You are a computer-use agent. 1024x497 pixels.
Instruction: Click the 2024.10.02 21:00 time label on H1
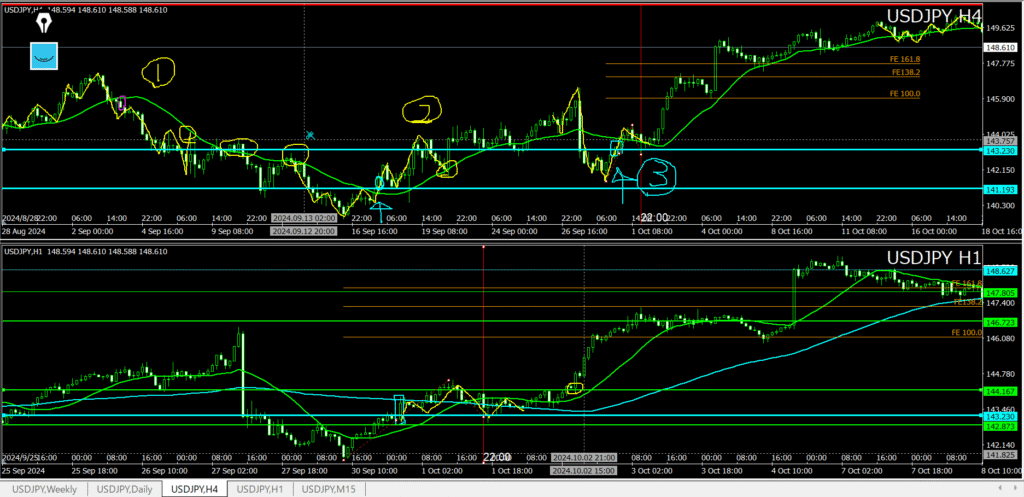584,458
